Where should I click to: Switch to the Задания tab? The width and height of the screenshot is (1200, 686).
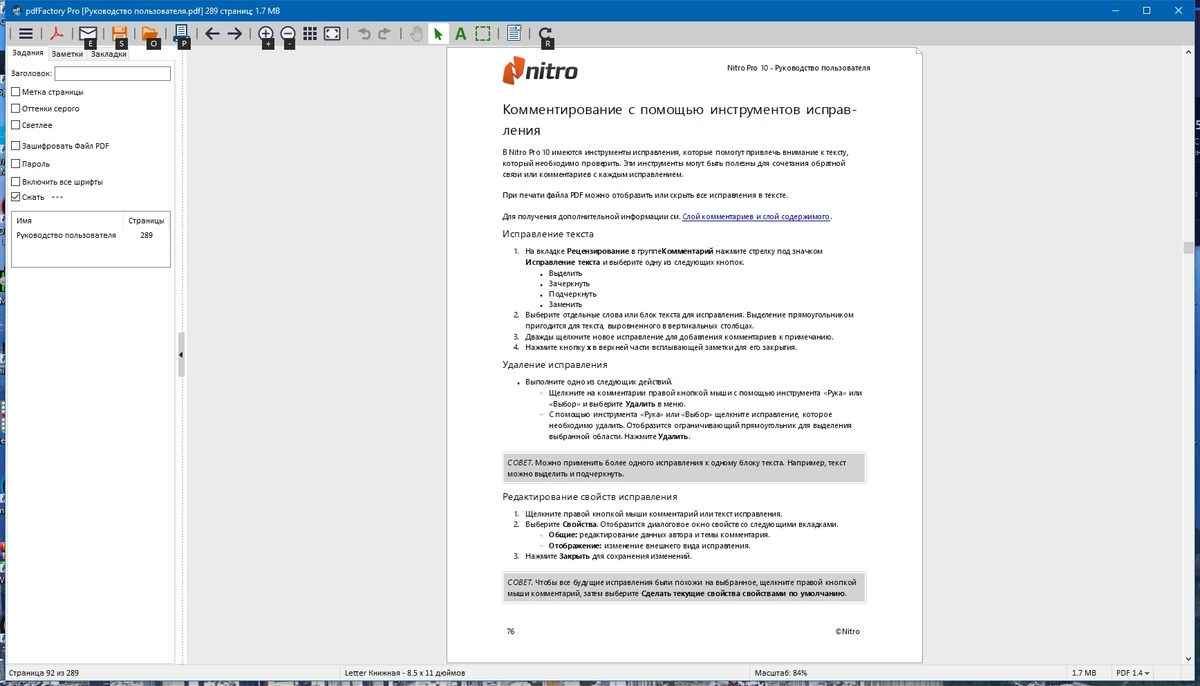[27, 53]
